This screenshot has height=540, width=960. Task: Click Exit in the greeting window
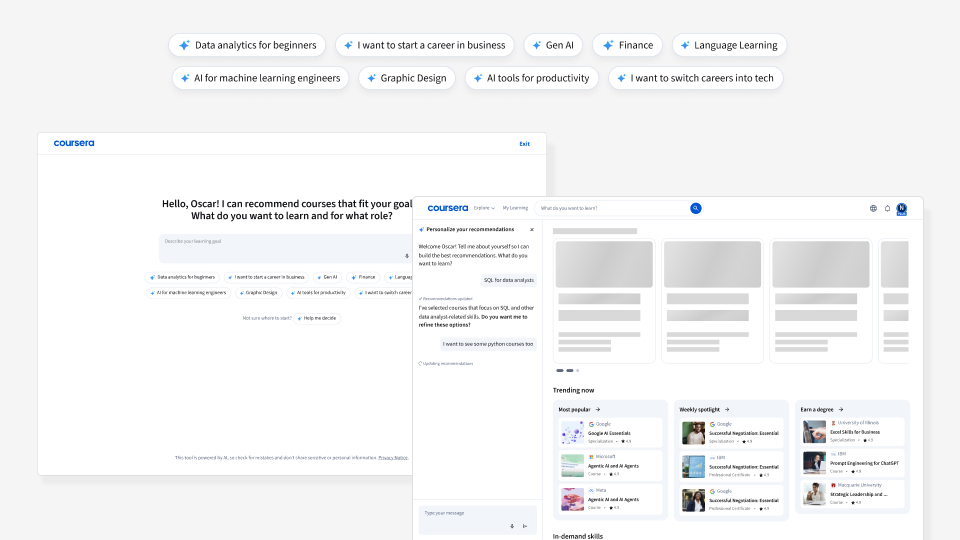525,144
